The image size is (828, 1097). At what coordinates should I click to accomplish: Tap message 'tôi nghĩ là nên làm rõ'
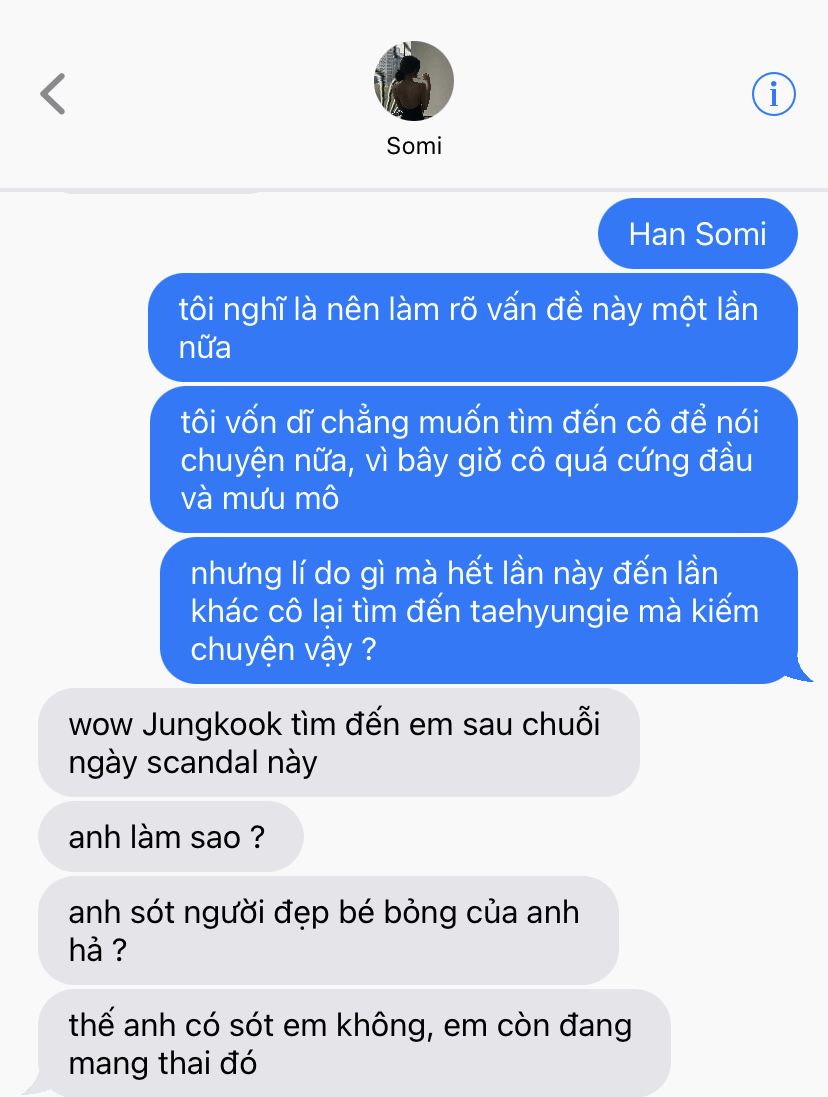tap(473, 327)
